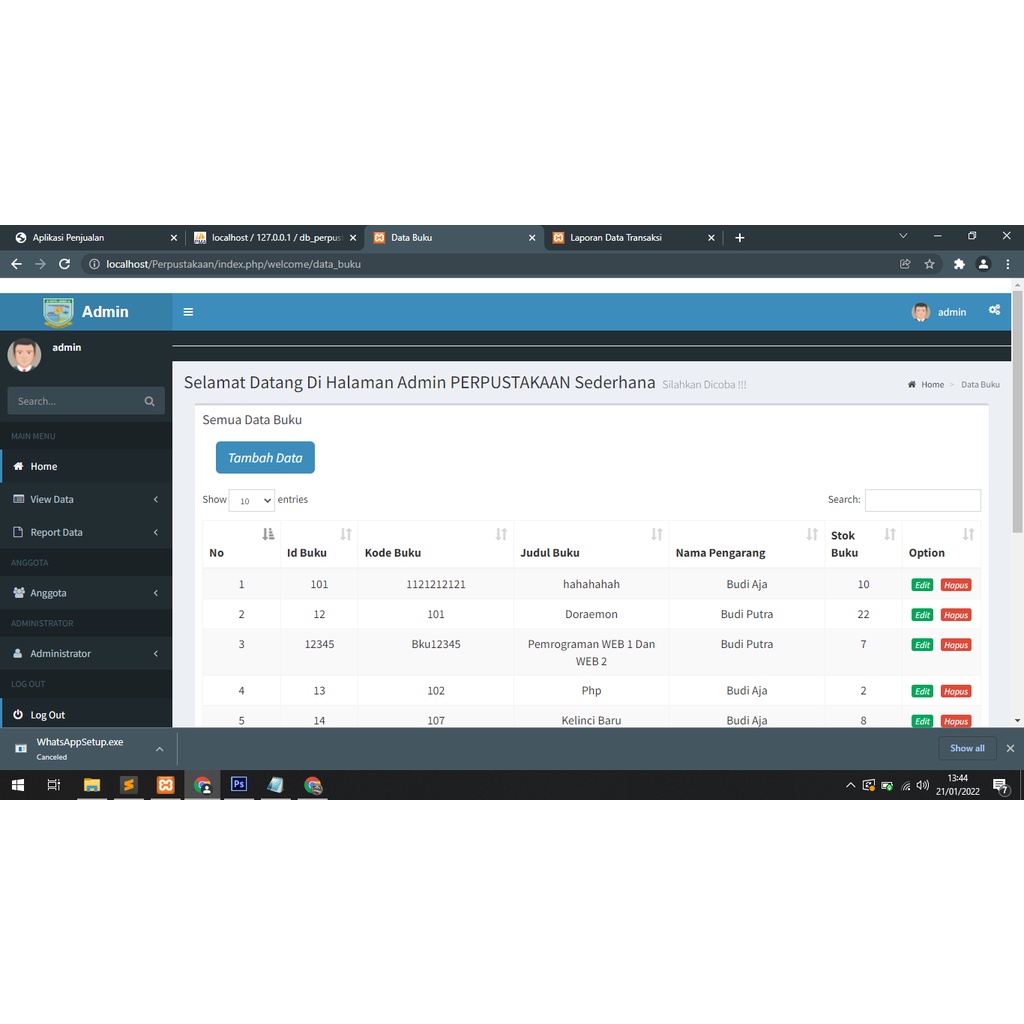Image resolution: width=1024 pixels, height=1024 pixels.
Task: Click the Chrome extensions puzzle icon
Action: point(959,264)
